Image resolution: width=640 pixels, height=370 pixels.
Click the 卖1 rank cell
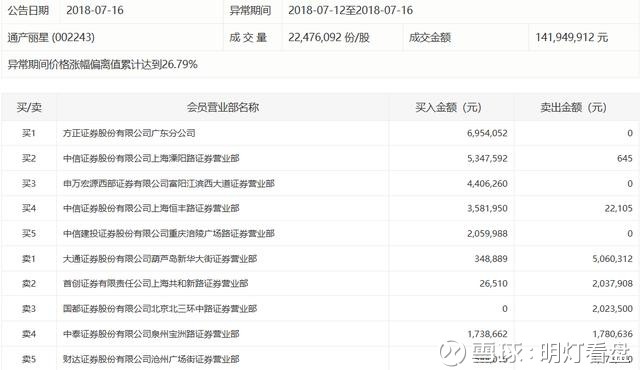29,259
